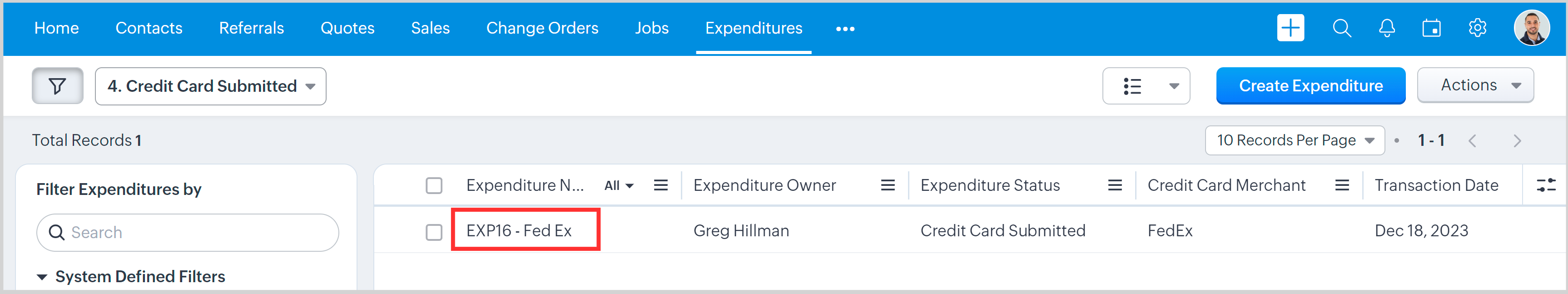Open the Actions dropdown
The image size is (1568, 294).
(1475, 85)
